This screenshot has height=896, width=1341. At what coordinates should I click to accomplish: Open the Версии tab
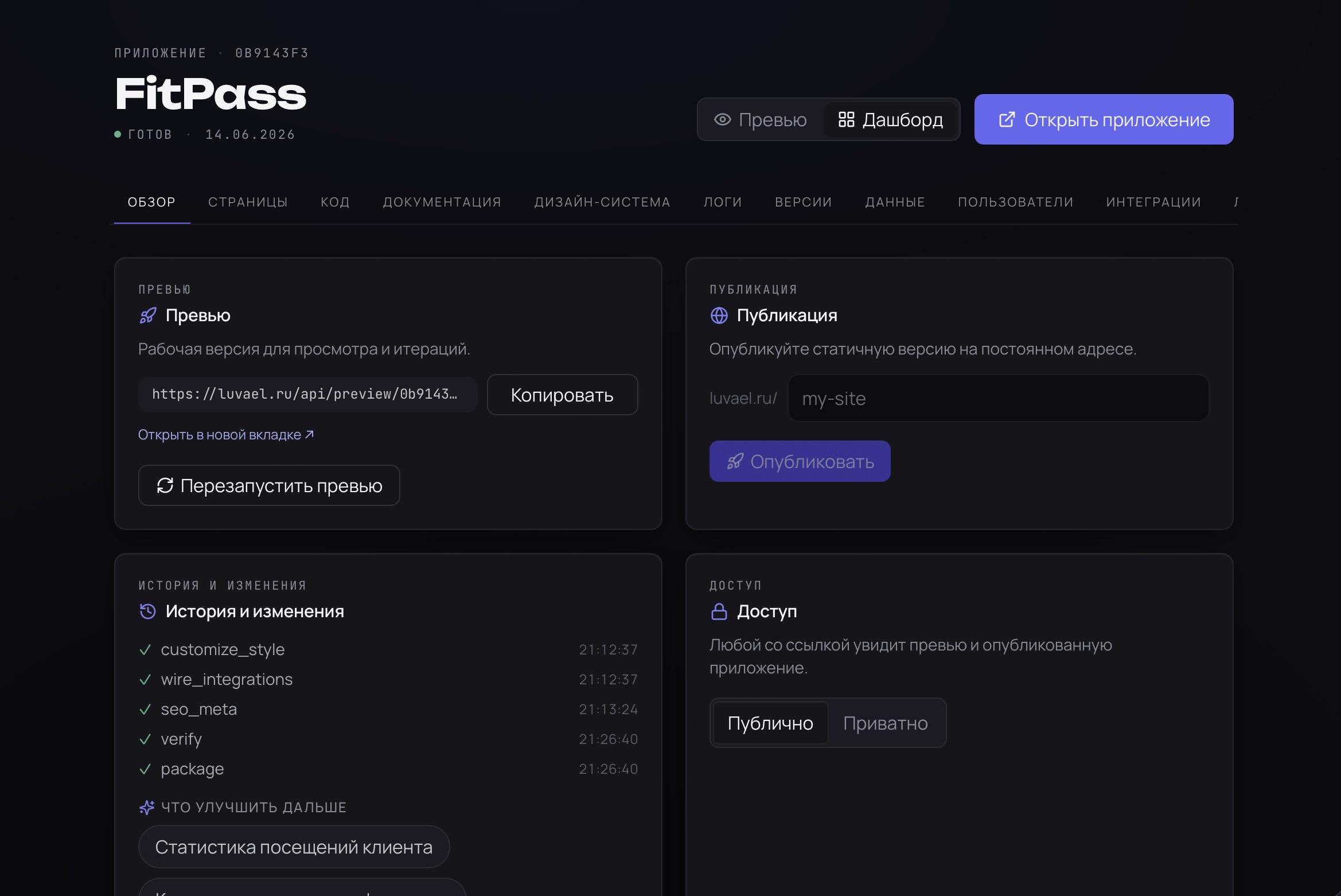(x=804, y=202)
